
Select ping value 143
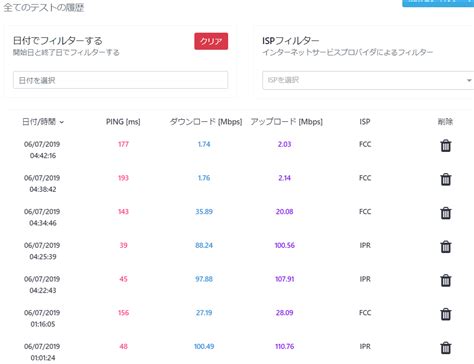[123, 212]
